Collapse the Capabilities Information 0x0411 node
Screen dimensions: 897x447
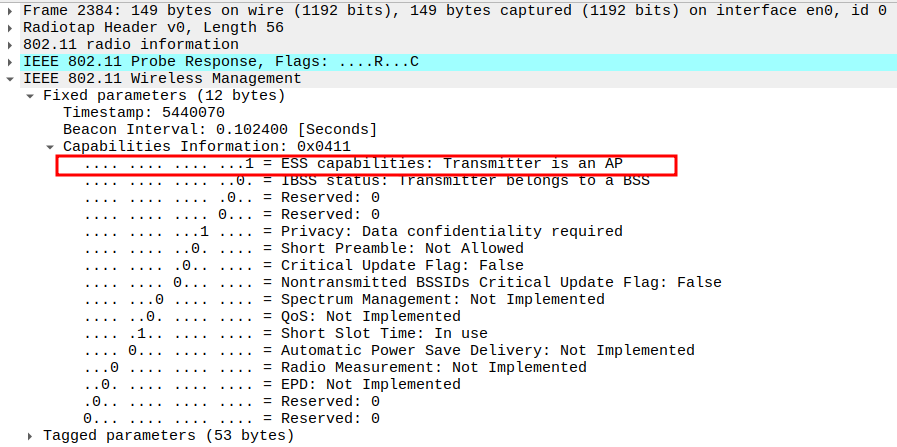51,147
